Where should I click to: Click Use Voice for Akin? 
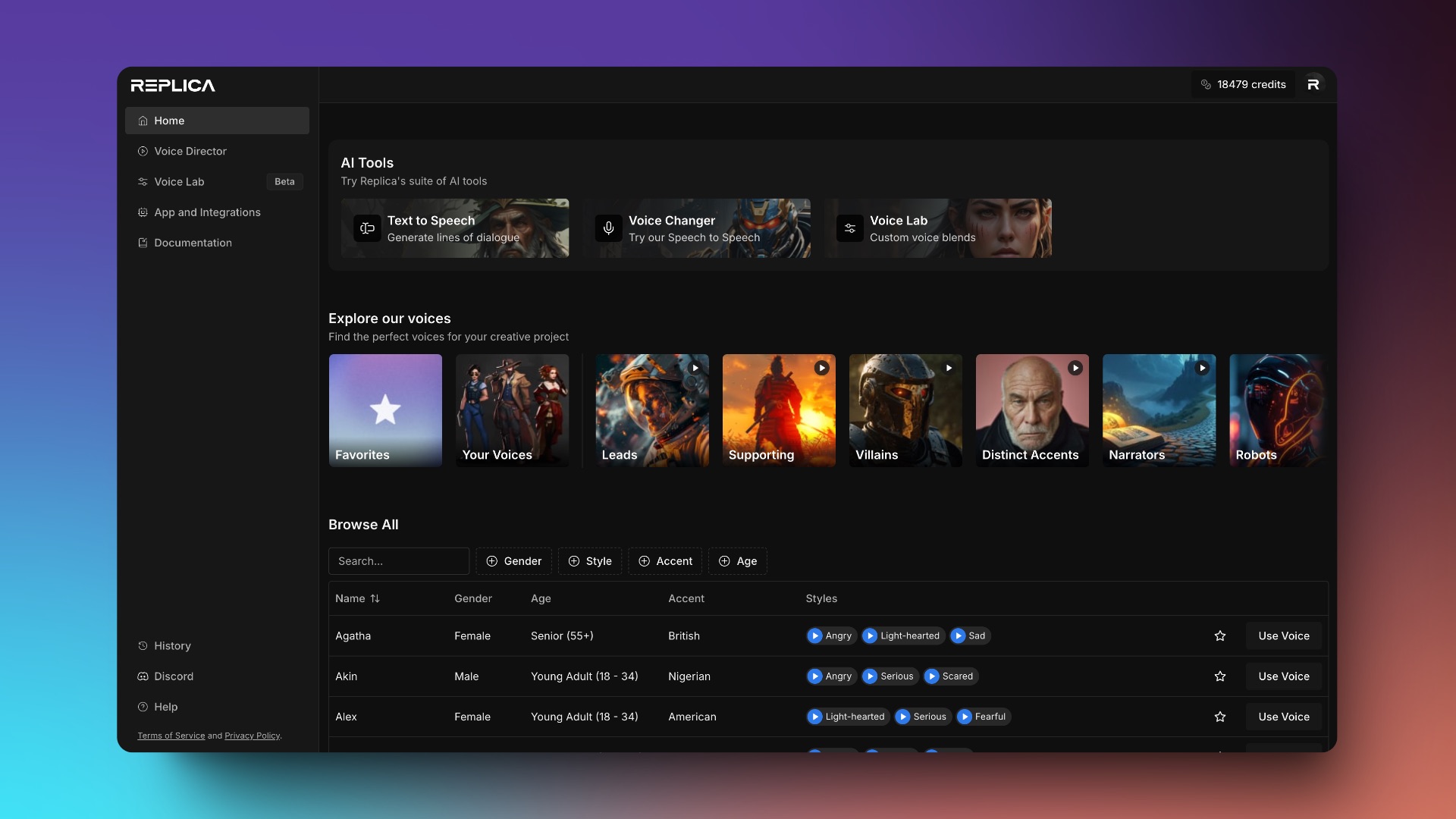1284,676
